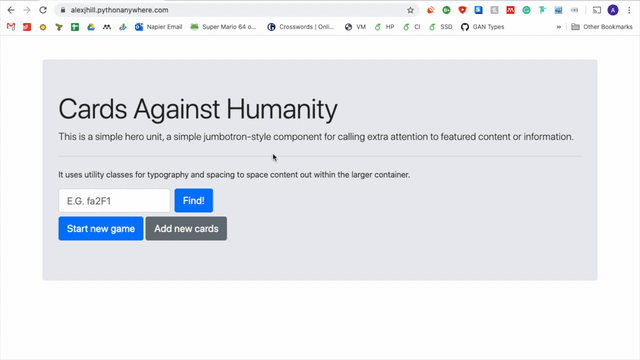
Task: Click the red shield play extension icon
Action: [x=462, y=10]
